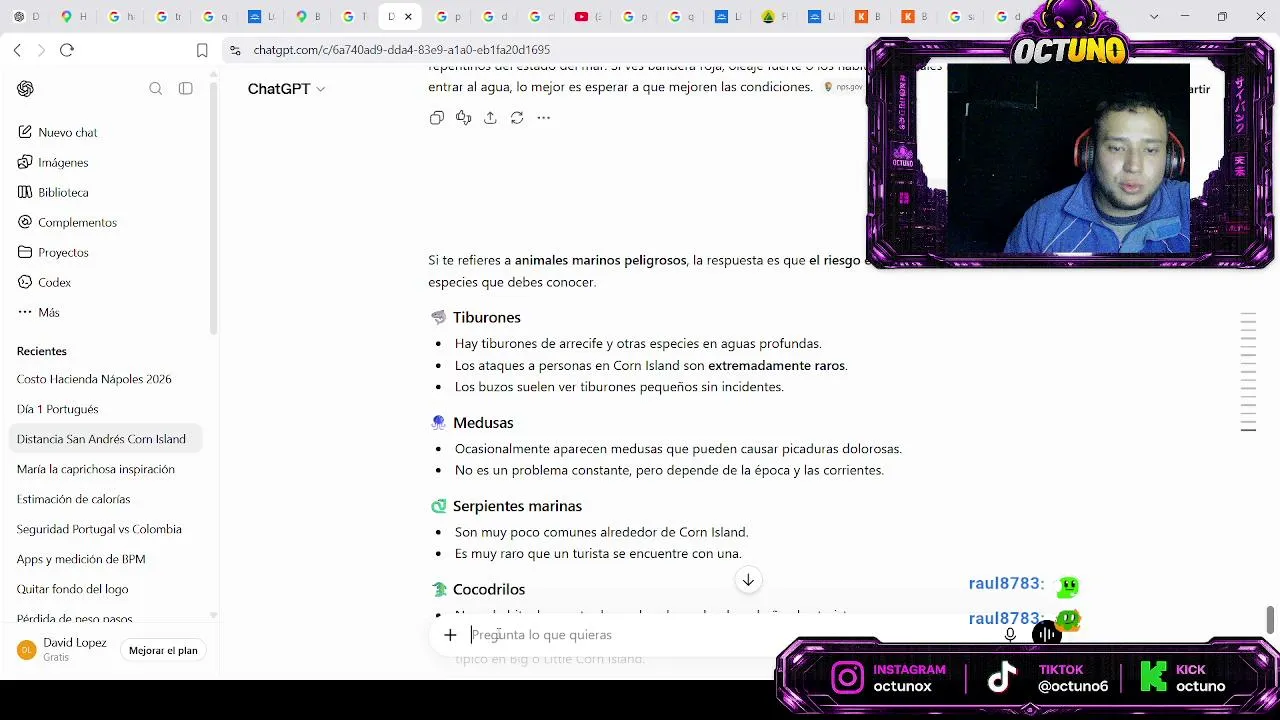Image resolution: width=1280 pixels, height=720 pixels.
Task: Click the nps.gov source citation
Action: 843,87
